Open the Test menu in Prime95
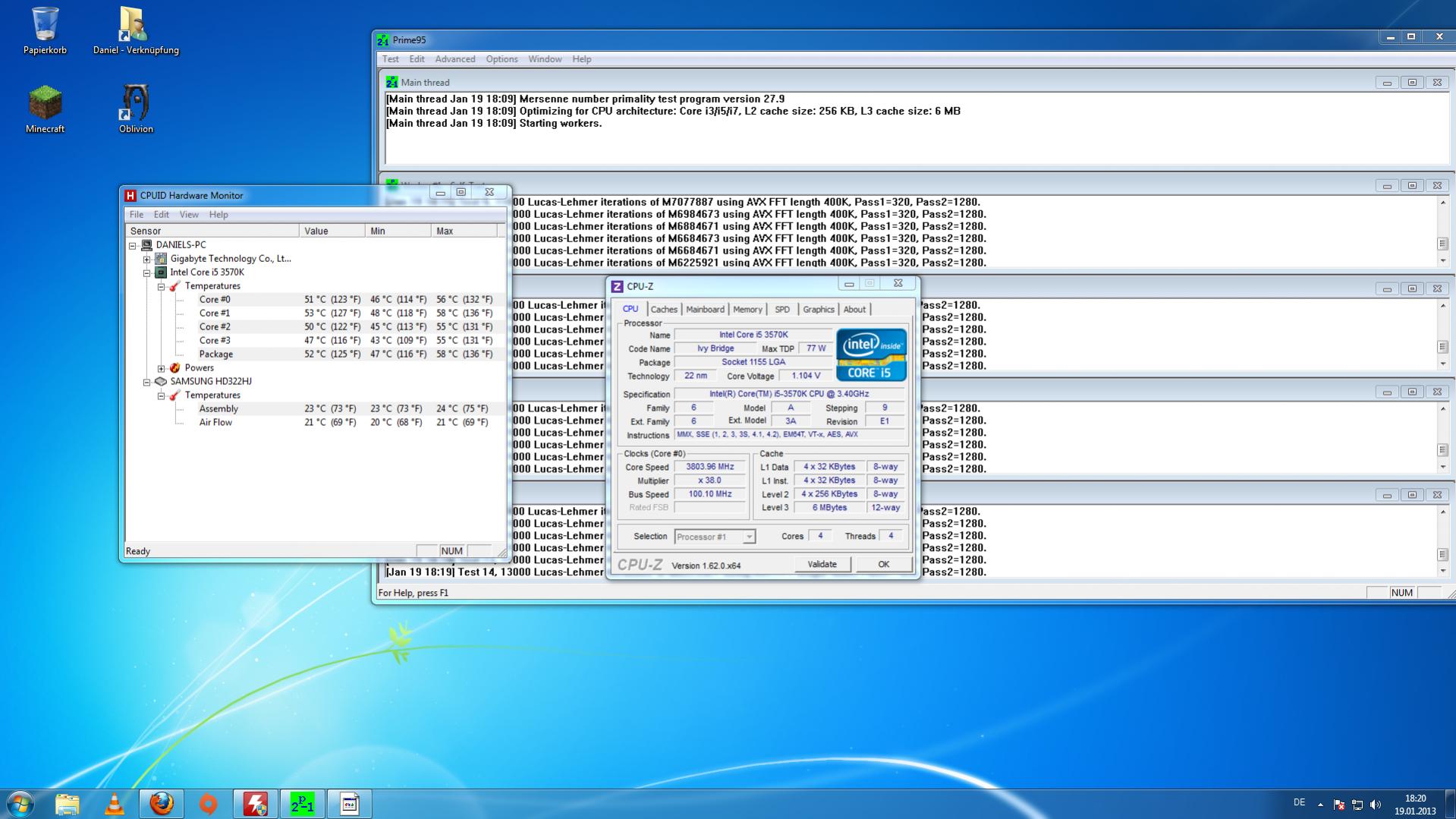1456x819 pixels. (390, 59)
